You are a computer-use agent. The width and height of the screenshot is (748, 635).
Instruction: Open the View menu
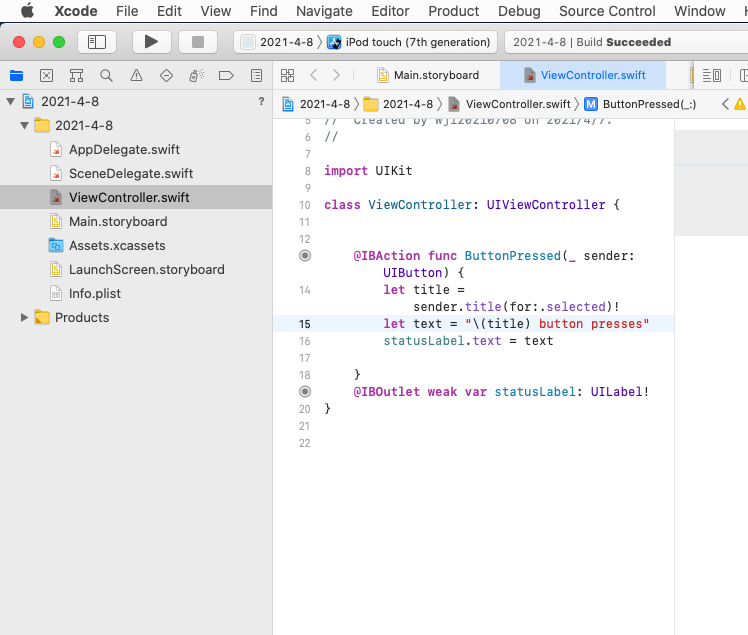[x=216, y=11]
